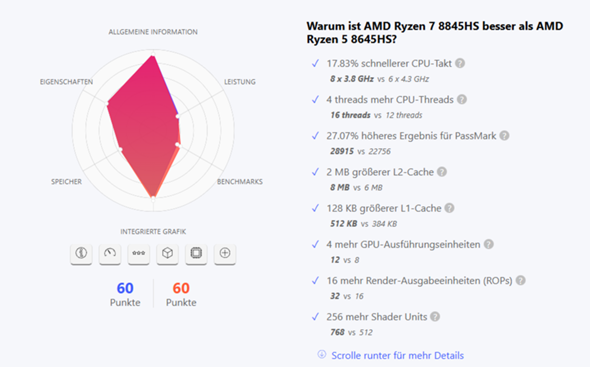590x367 pixels.
Task: Click the chip memory icon button
Action: pyautogui.click(x=196, y=253)
